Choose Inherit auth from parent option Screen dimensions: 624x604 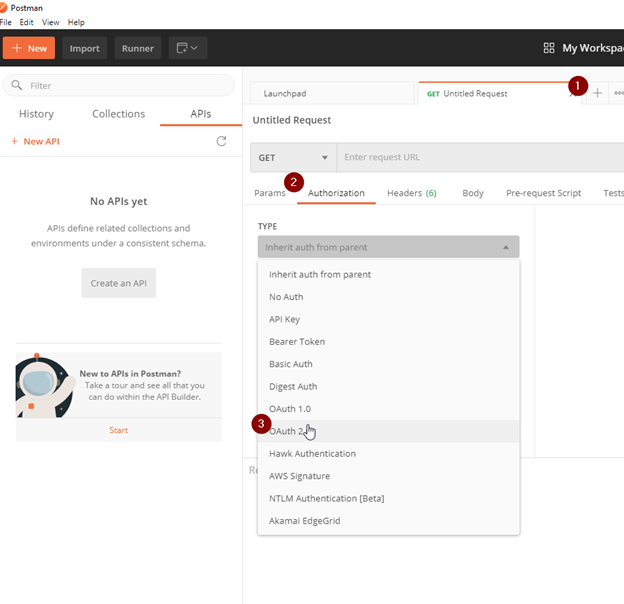[388, 275]
